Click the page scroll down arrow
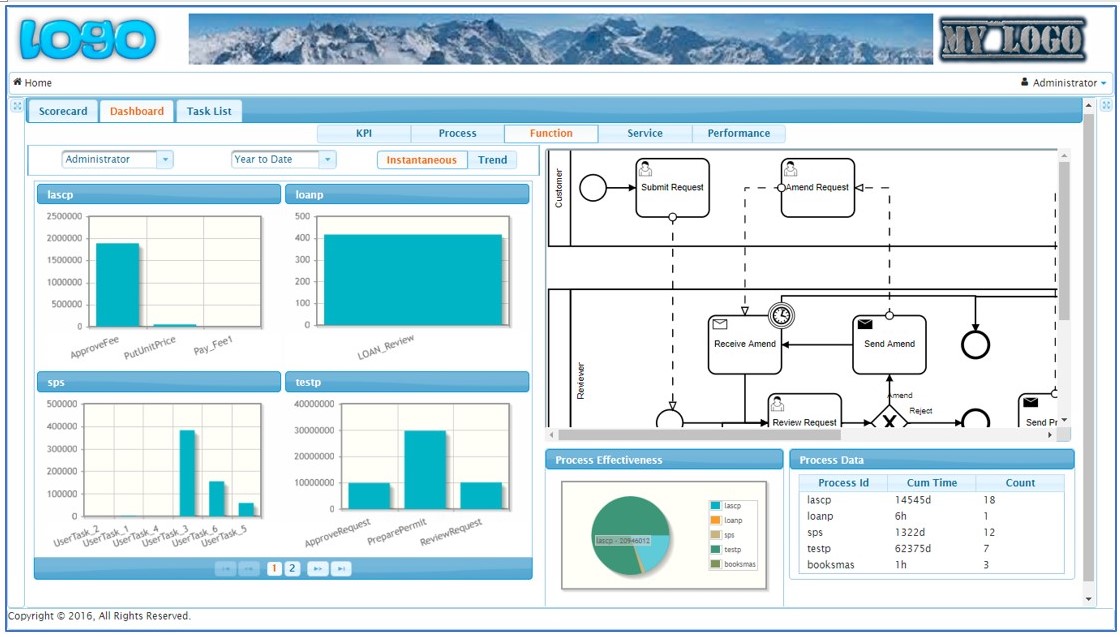 click(x=1089, y=599)
